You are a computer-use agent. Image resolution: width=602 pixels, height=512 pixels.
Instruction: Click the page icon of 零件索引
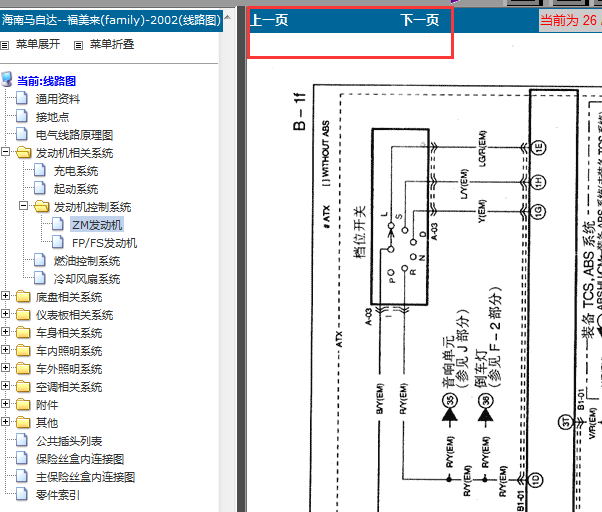pos(22,494)
